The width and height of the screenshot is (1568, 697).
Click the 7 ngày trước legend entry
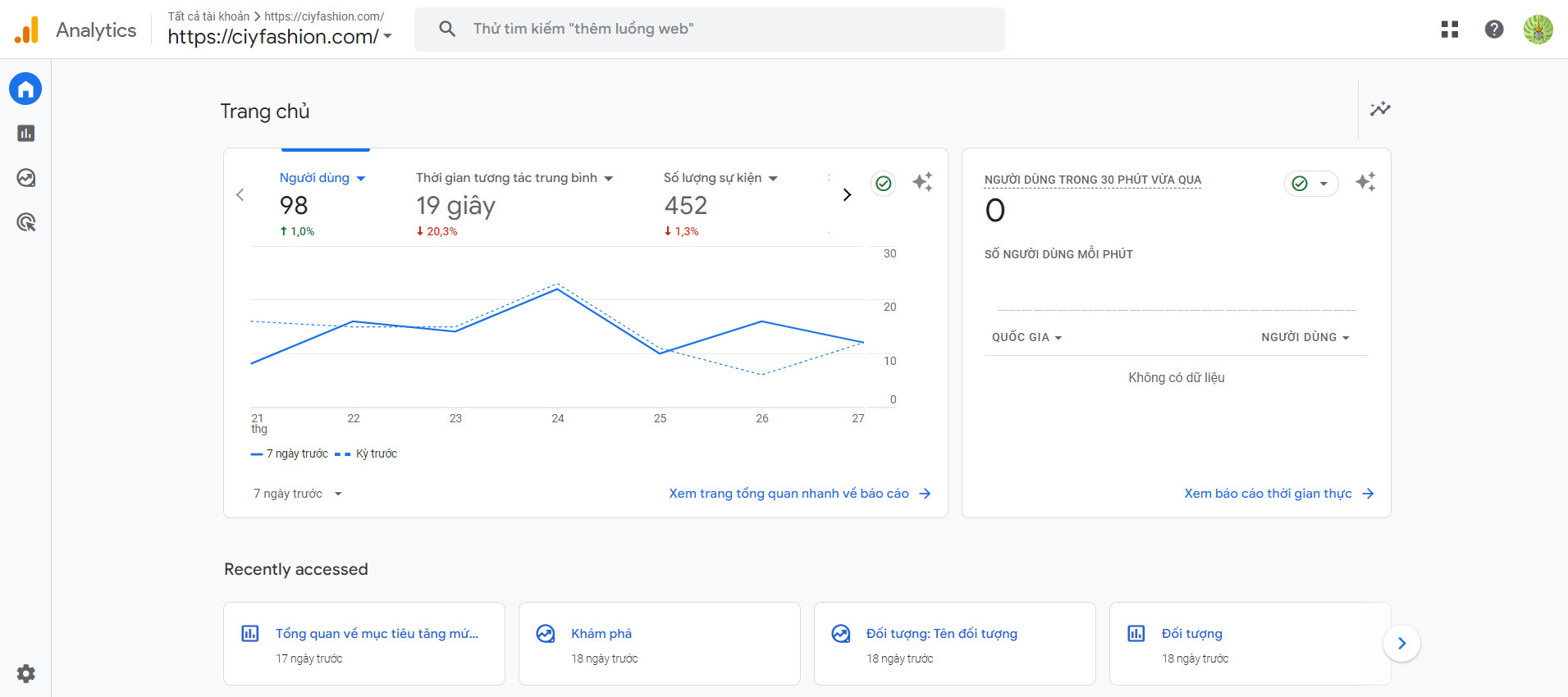point(289,453)
